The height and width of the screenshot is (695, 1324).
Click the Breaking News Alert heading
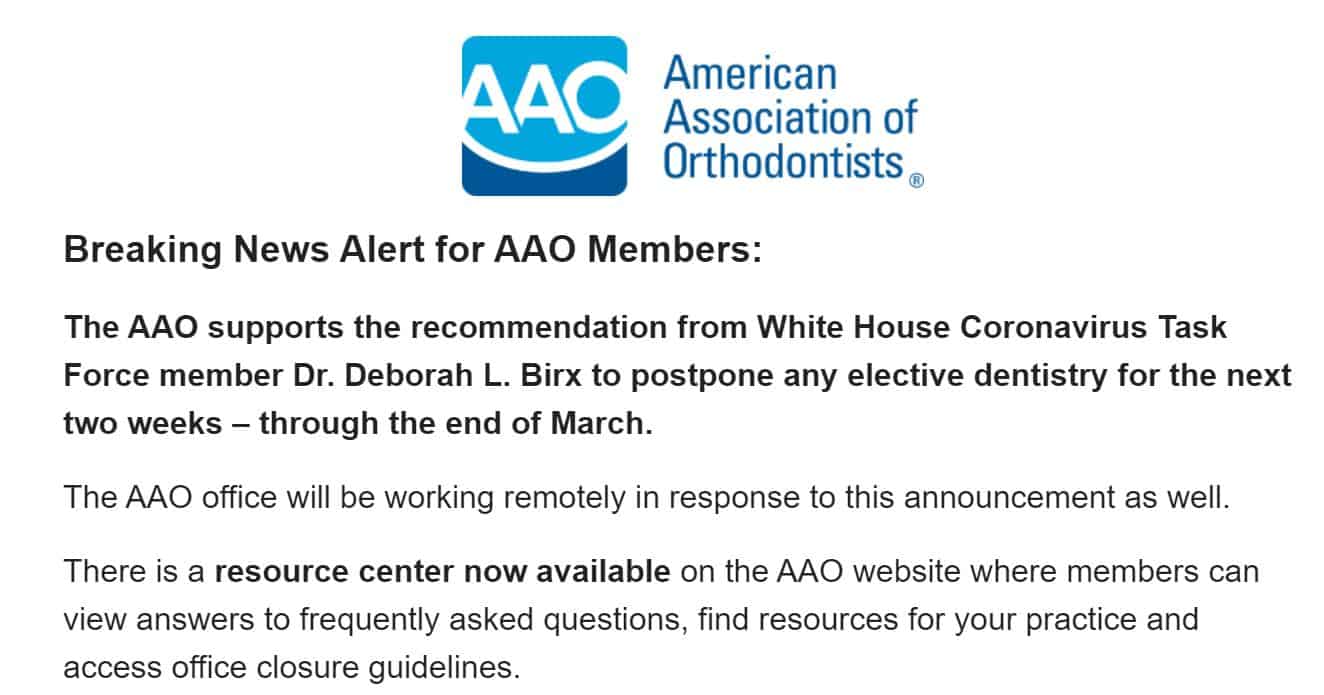click(x=412, y=250)
